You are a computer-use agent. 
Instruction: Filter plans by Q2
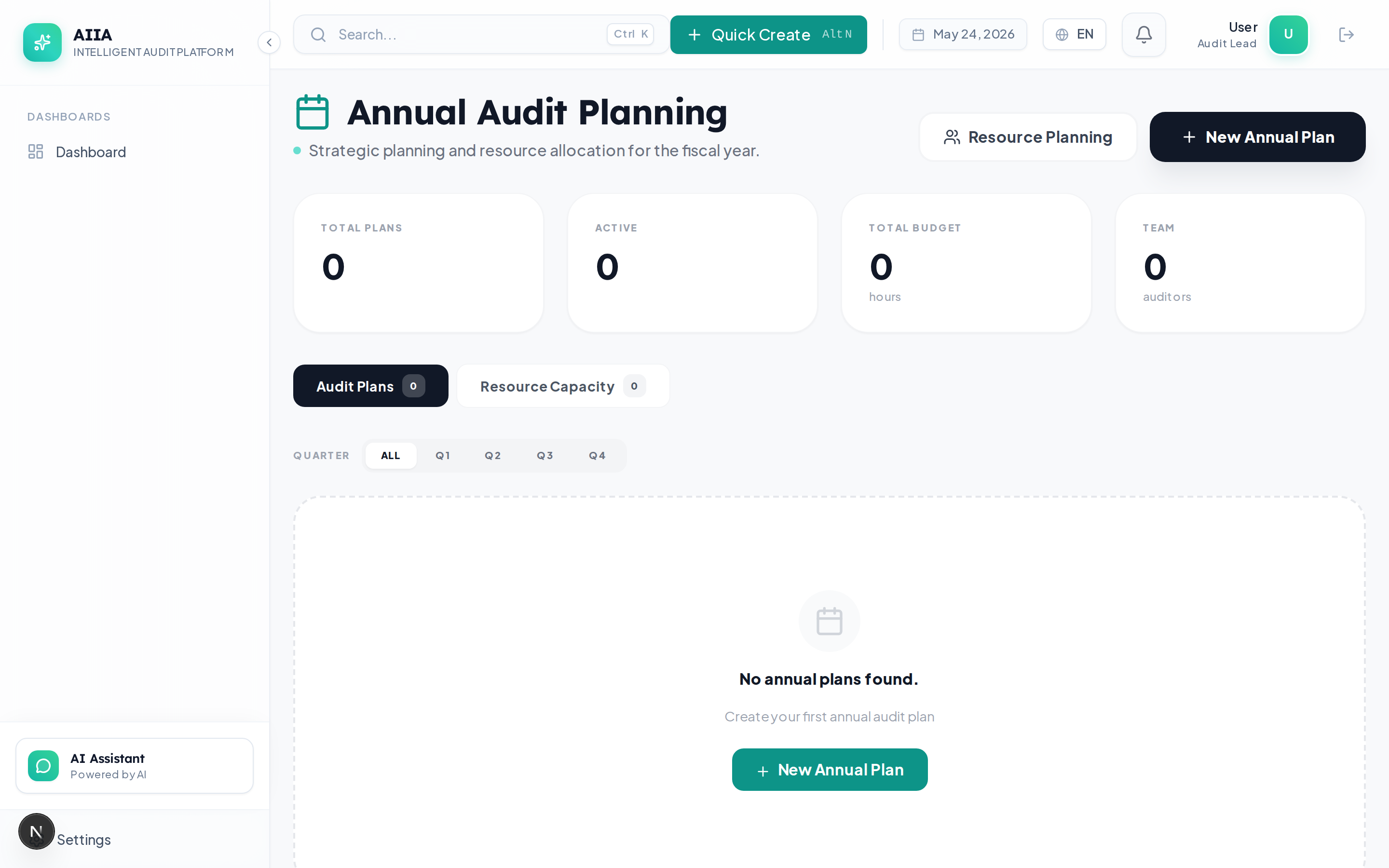492,455
